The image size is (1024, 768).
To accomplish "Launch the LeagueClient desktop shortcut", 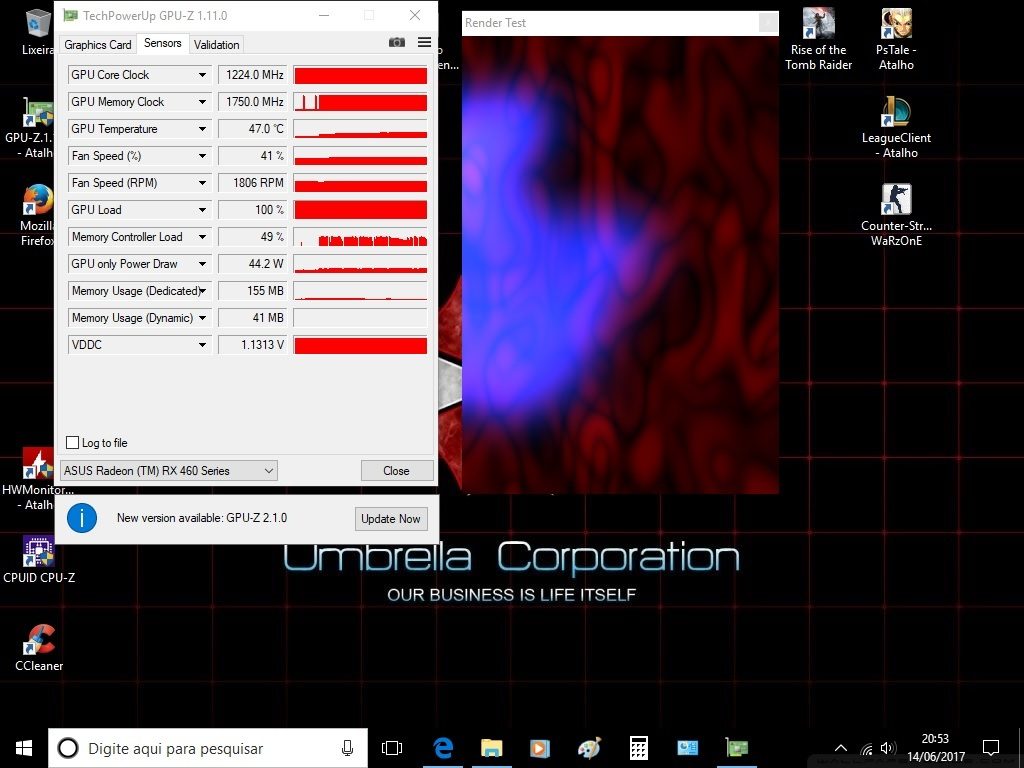I will [x=896, y=127].
